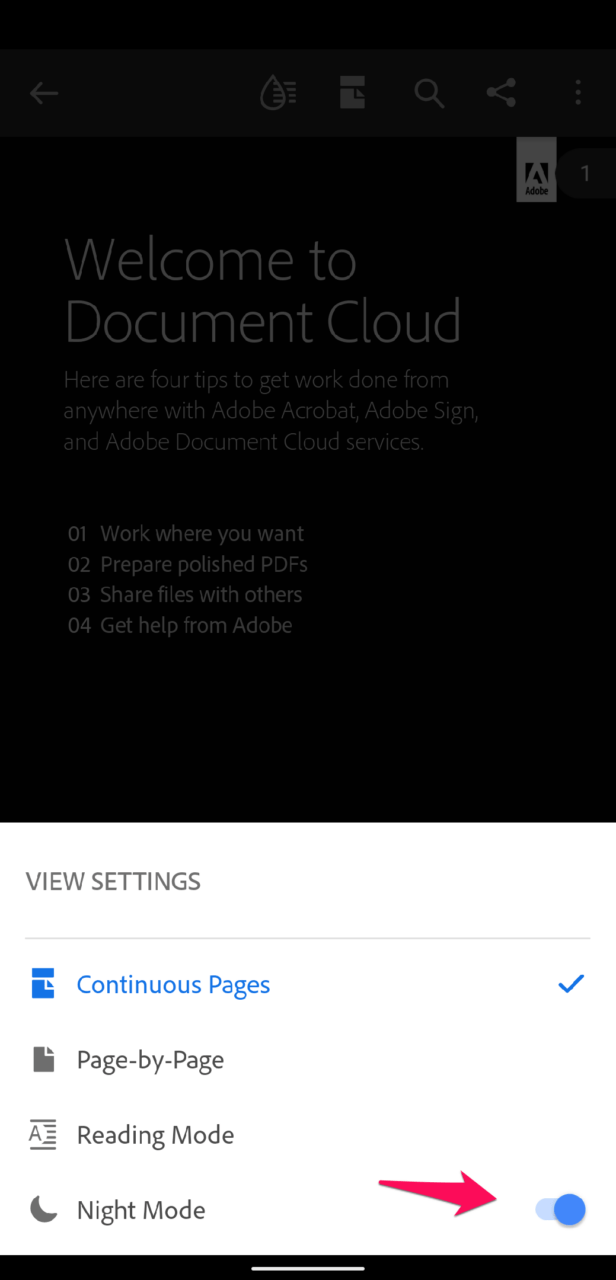Click the Page-by-Page document icon

pos(42,1058)
